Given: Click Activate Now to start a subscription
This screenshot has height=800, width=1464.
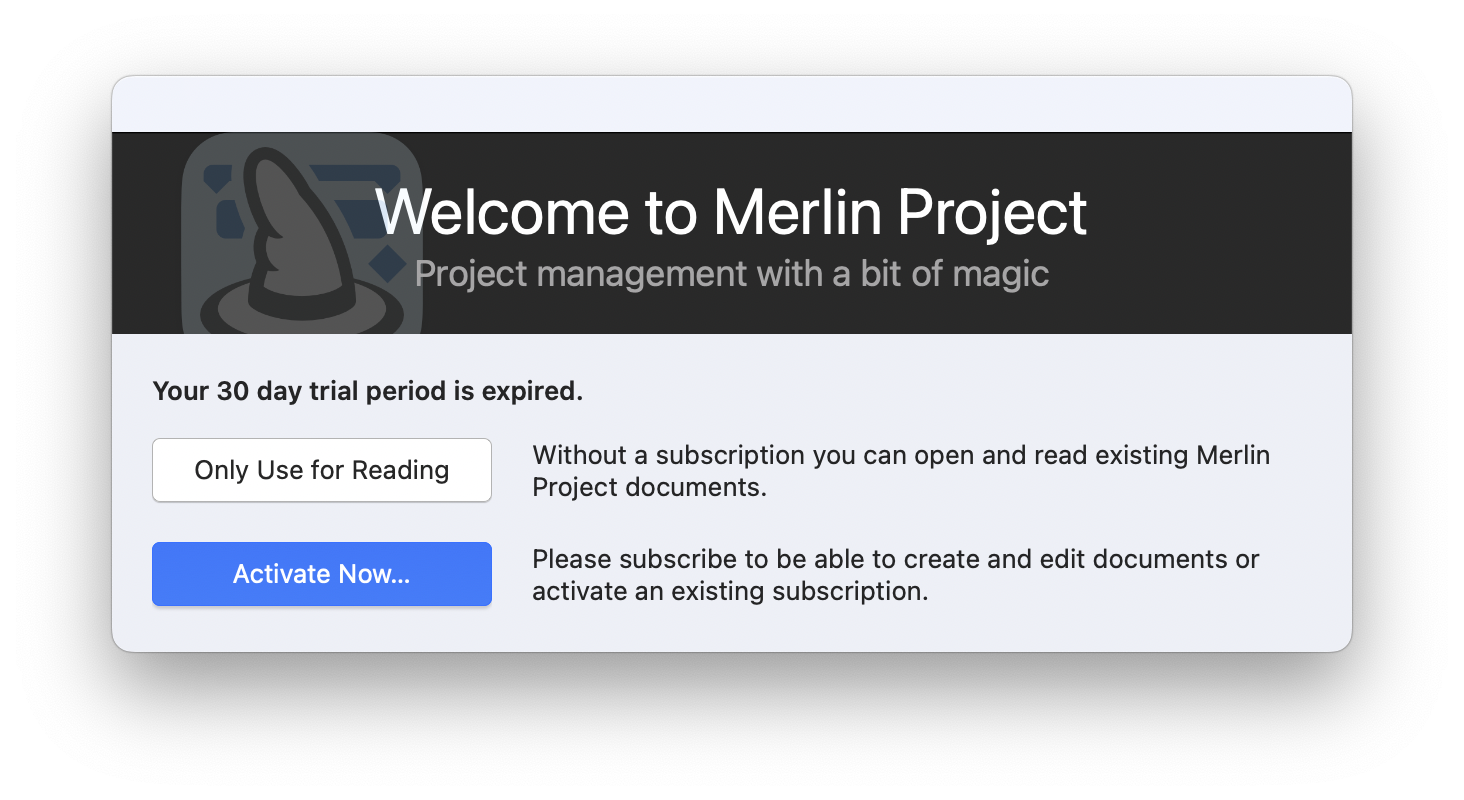Looking at the screenshot, I should [321, 574].
